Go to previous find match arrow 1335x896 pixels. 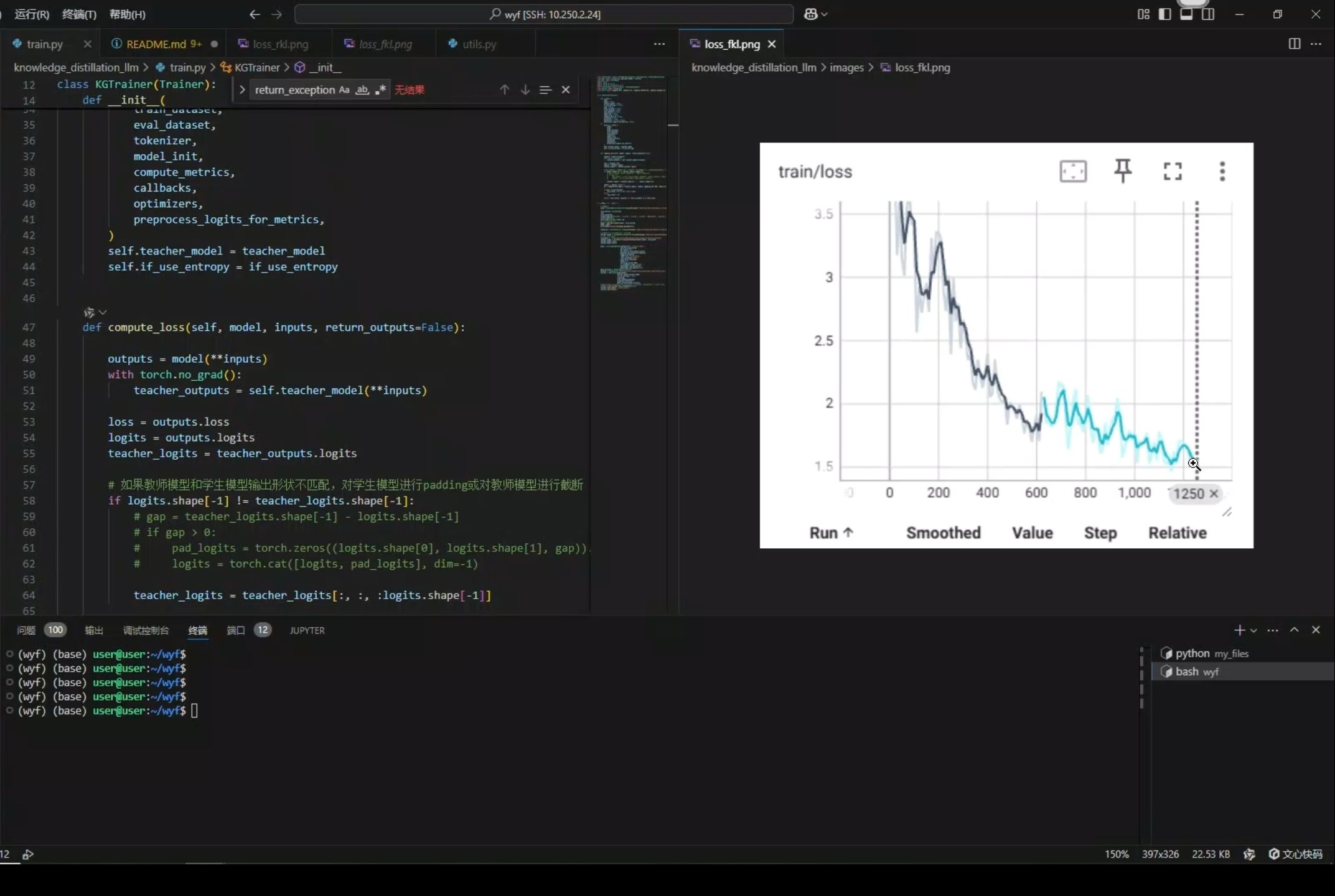(x=504, y=90)
